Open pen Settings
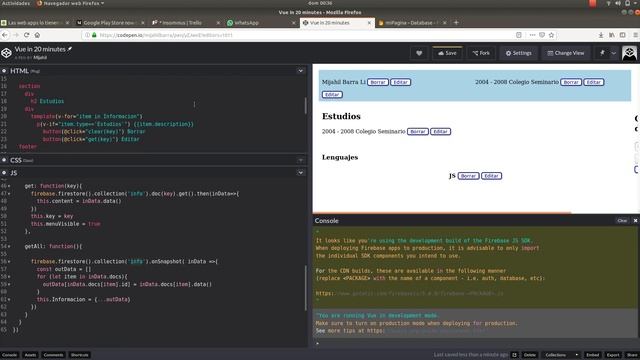The height and width of the screenshot is (360, 640). [x=519, y=53]
